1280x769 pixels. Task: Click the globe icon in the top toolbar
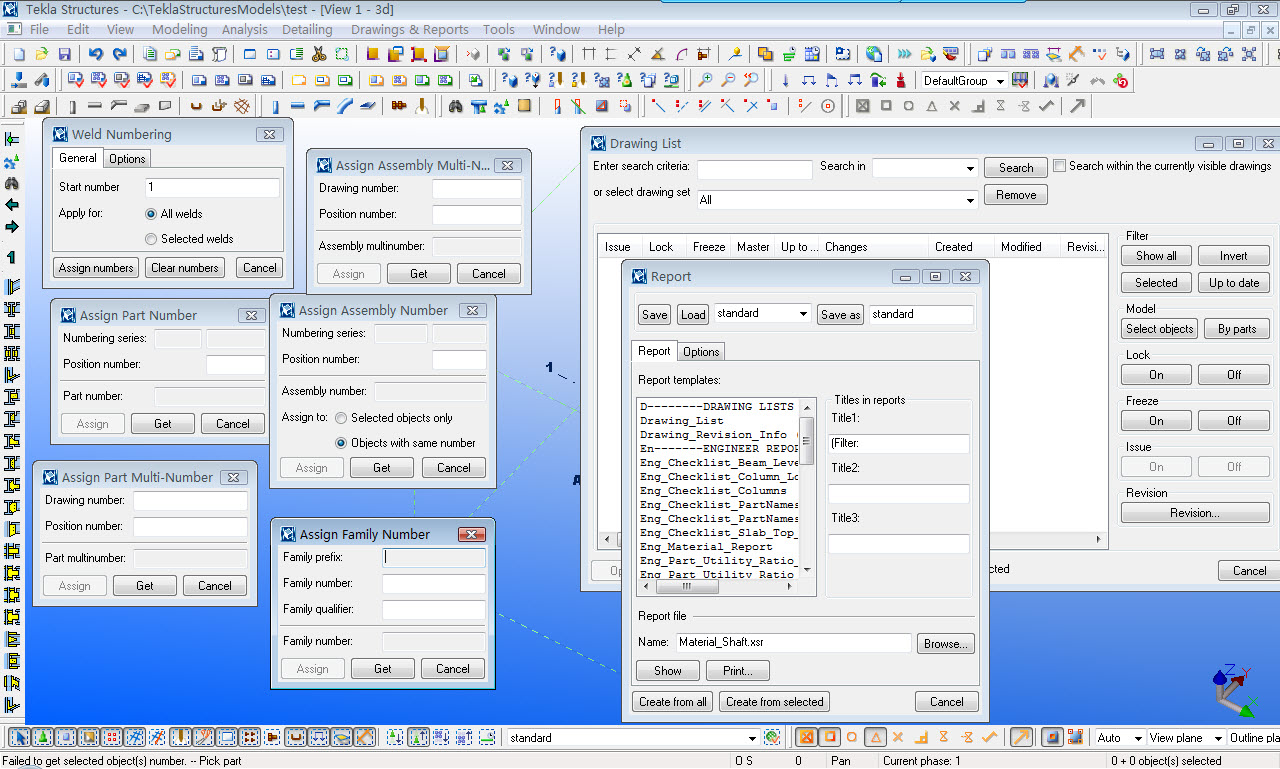tap(874, 54)
